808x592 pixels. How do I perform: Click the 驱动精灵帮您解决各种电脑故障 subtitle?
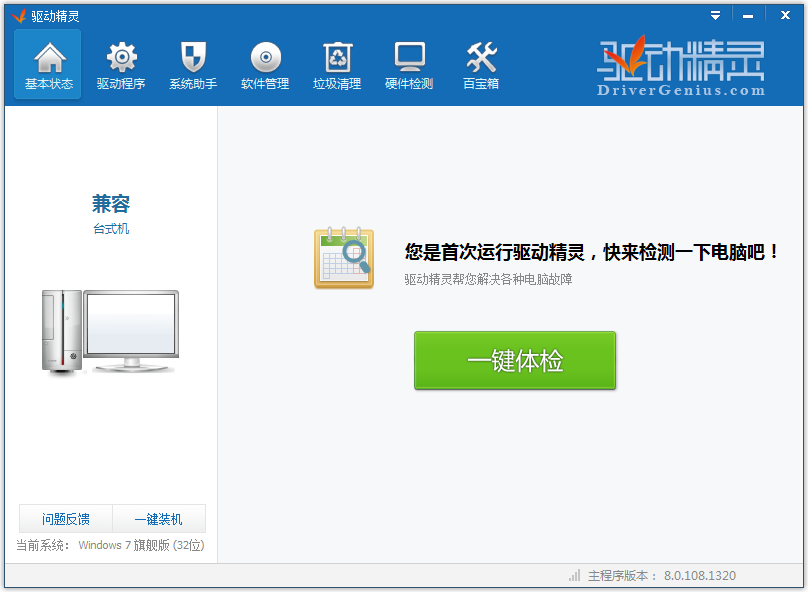click(x=488, y=279)
